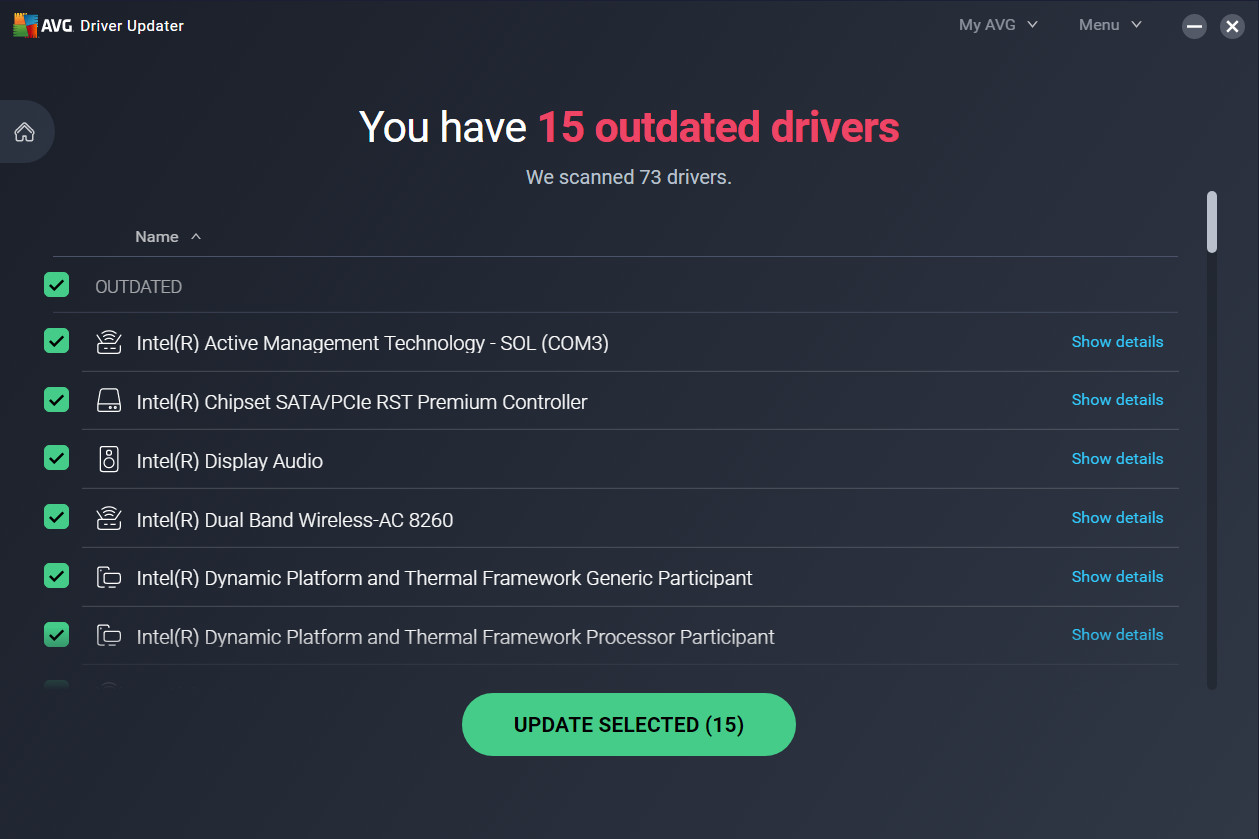This screenshot has height=839, width=1259.
Task: Click the Thermal Framework Generic Participant icon
Action: 109,578
